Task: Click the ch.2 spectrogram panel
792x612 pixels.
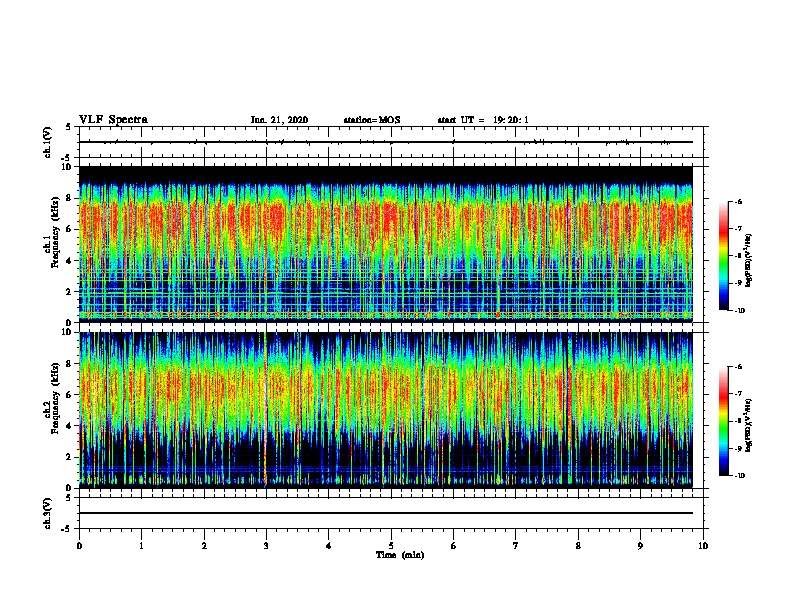Action: tap(386, 410)
